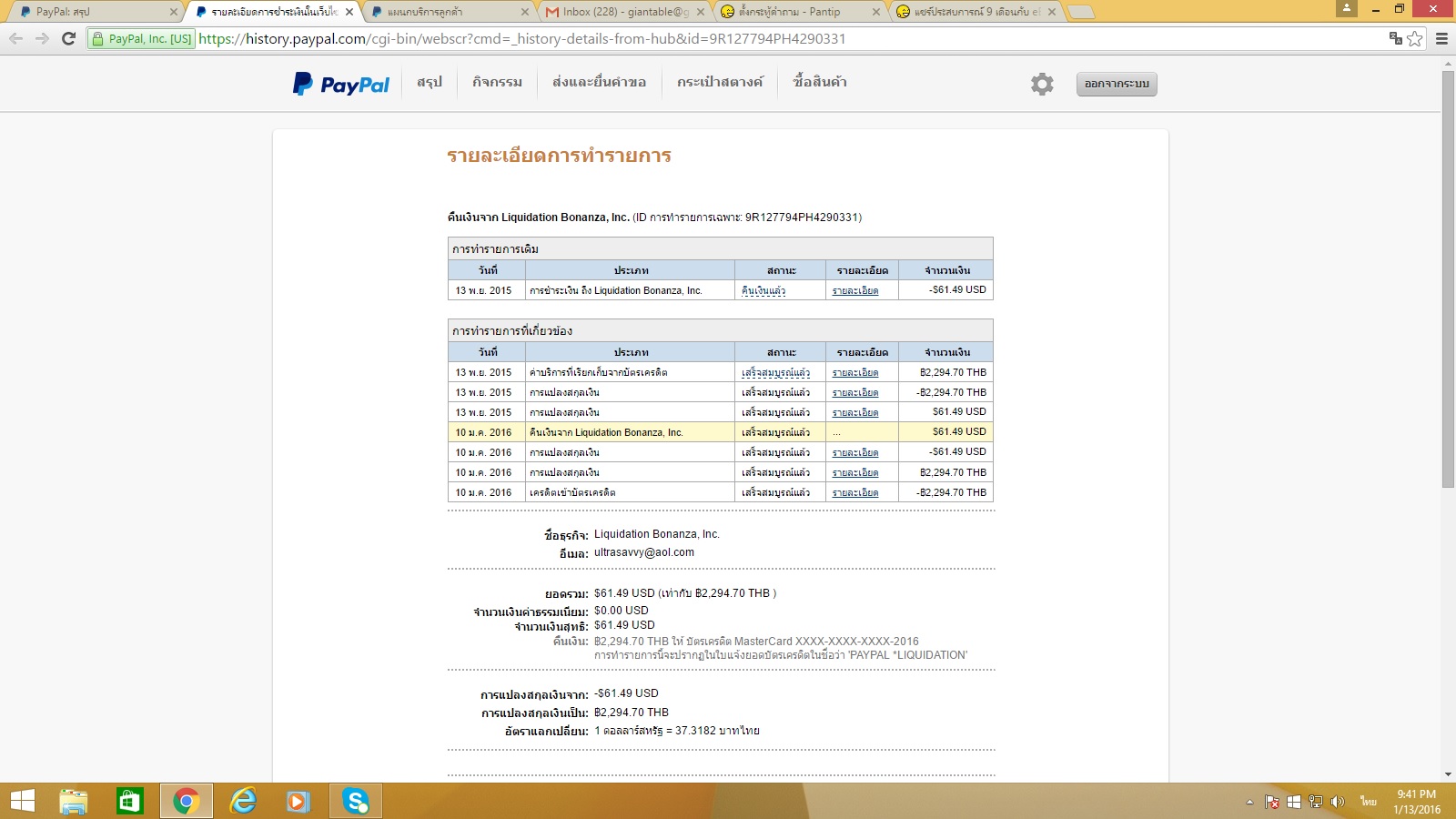Open Skype from taskbar
1456x819 pixels.
[x=356, y=801]
